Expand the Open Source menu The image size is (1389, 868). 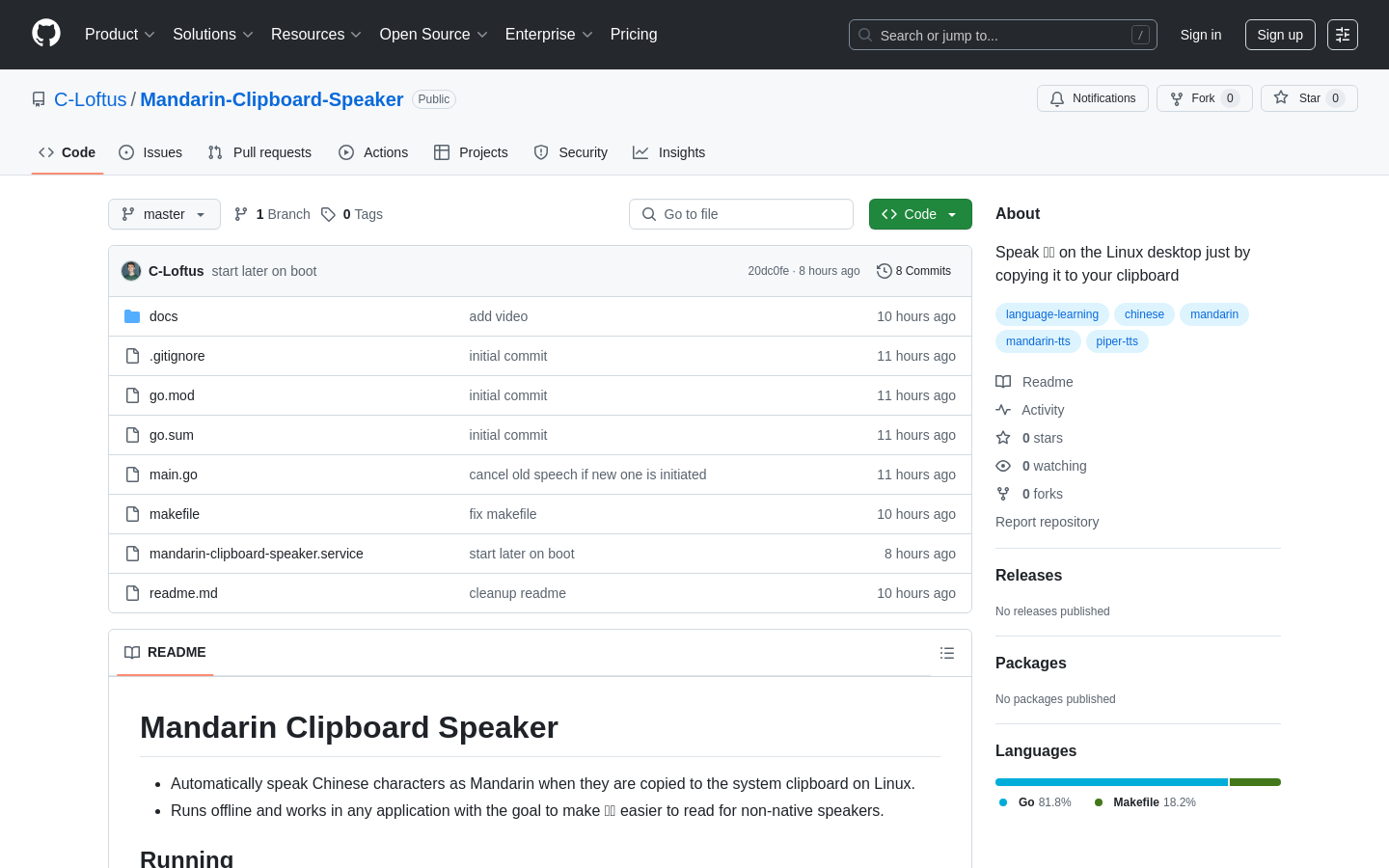434,35
